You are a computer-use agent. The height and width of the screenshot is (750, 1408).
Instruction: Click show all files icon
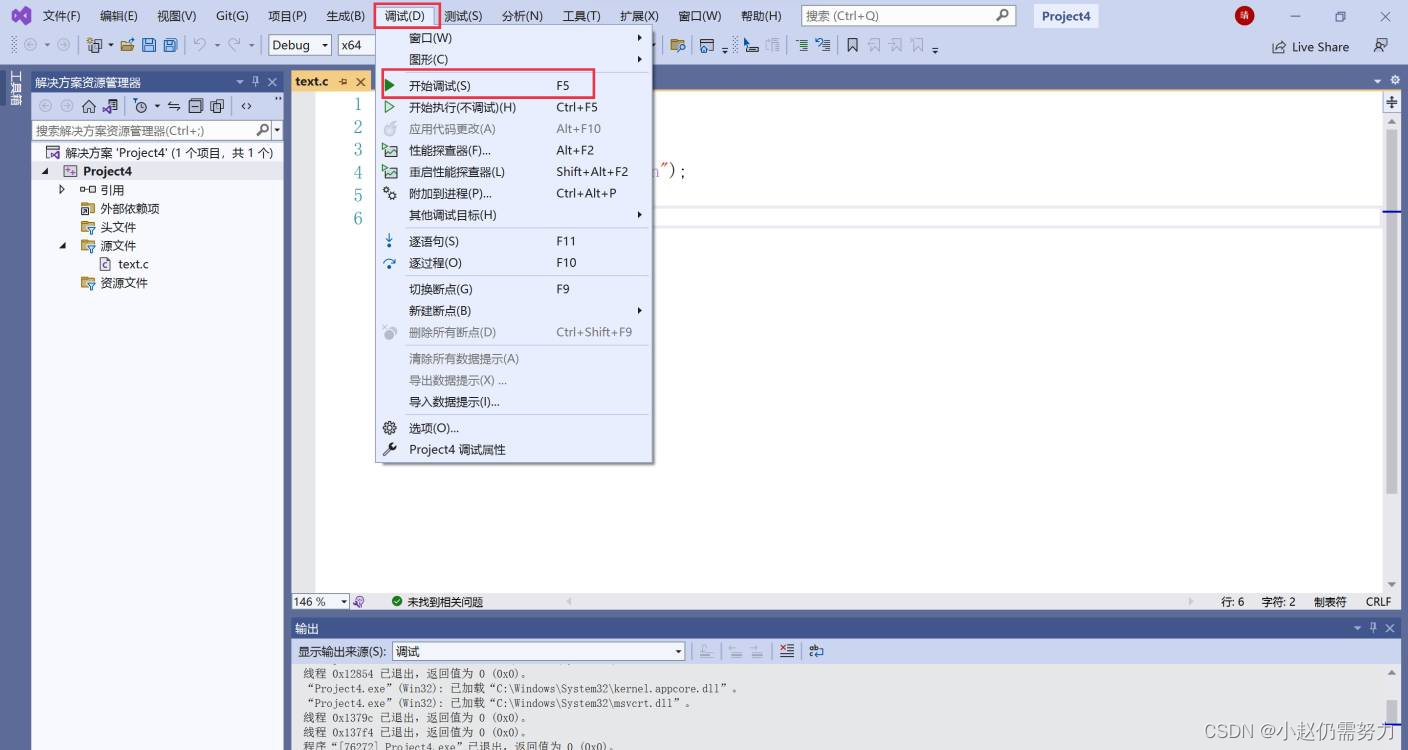pyautogui.click(x=216, y=106)
